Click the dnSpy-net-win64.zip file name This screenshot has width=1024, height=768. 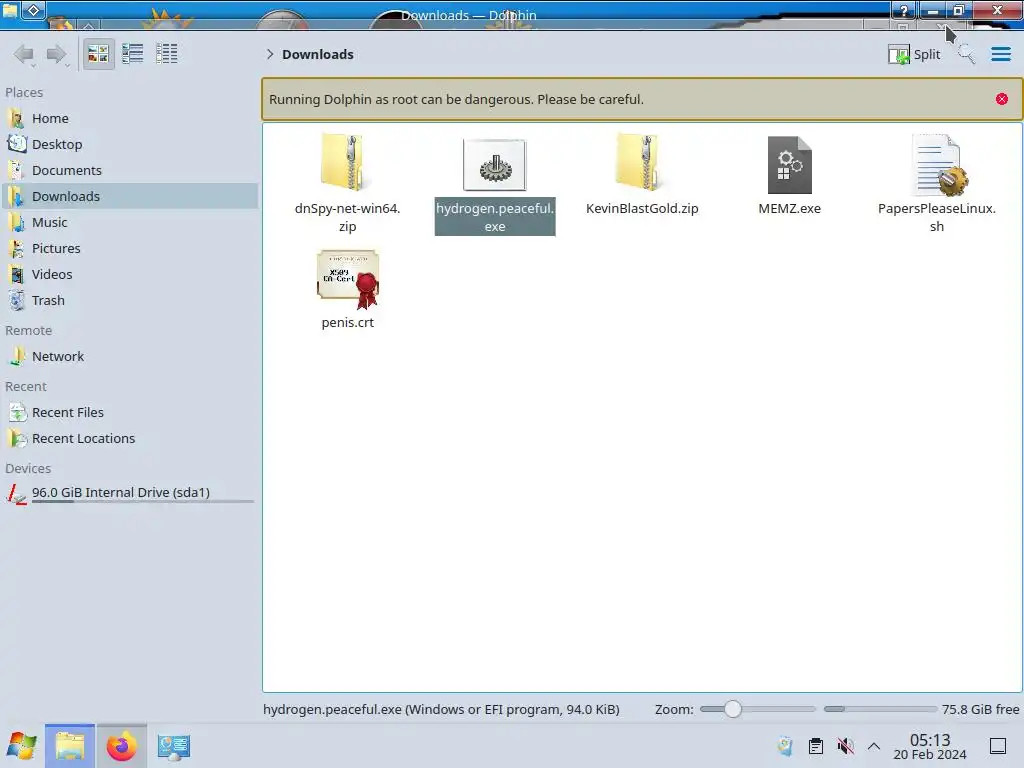(347, 217)
